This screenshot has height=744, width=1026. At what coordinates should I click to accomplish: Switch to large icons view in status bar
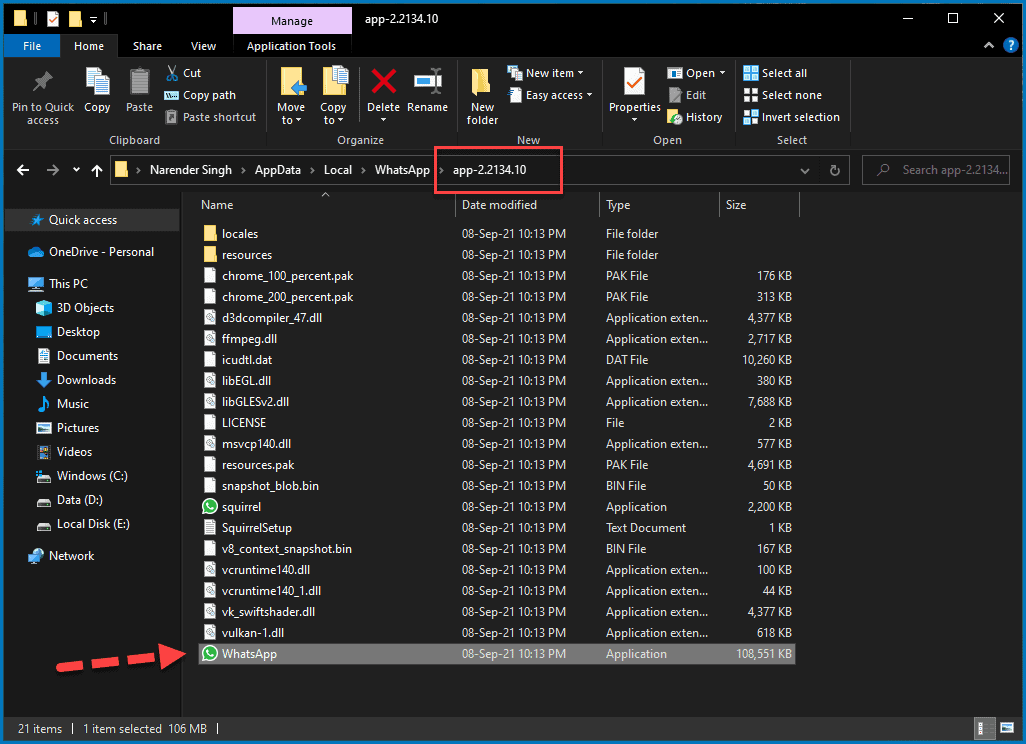(x=1006, y=728)
